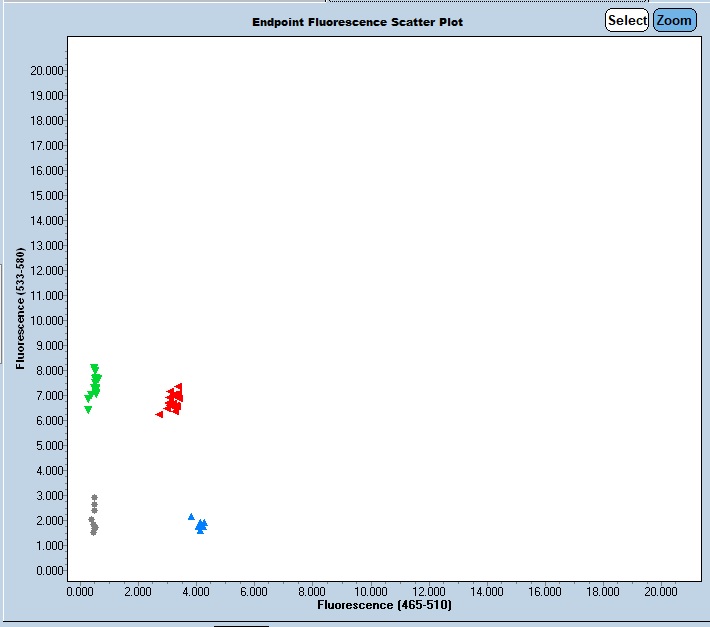Viewport: 710px width, 627px height.
Task: Click the 0.000 tick on the x-axis
Action: pos(81,592)
